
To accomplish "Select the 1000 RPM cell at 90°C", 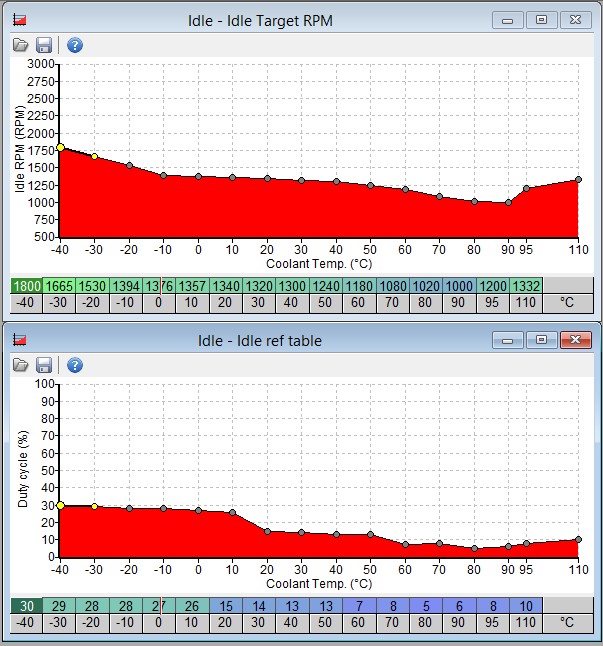I will point(459,286).
